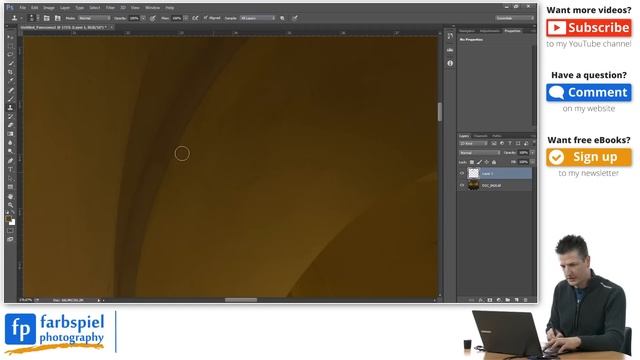The image size is (640, 360).
Task: Click the Subscribe button
Action: (x=589, y=28)
